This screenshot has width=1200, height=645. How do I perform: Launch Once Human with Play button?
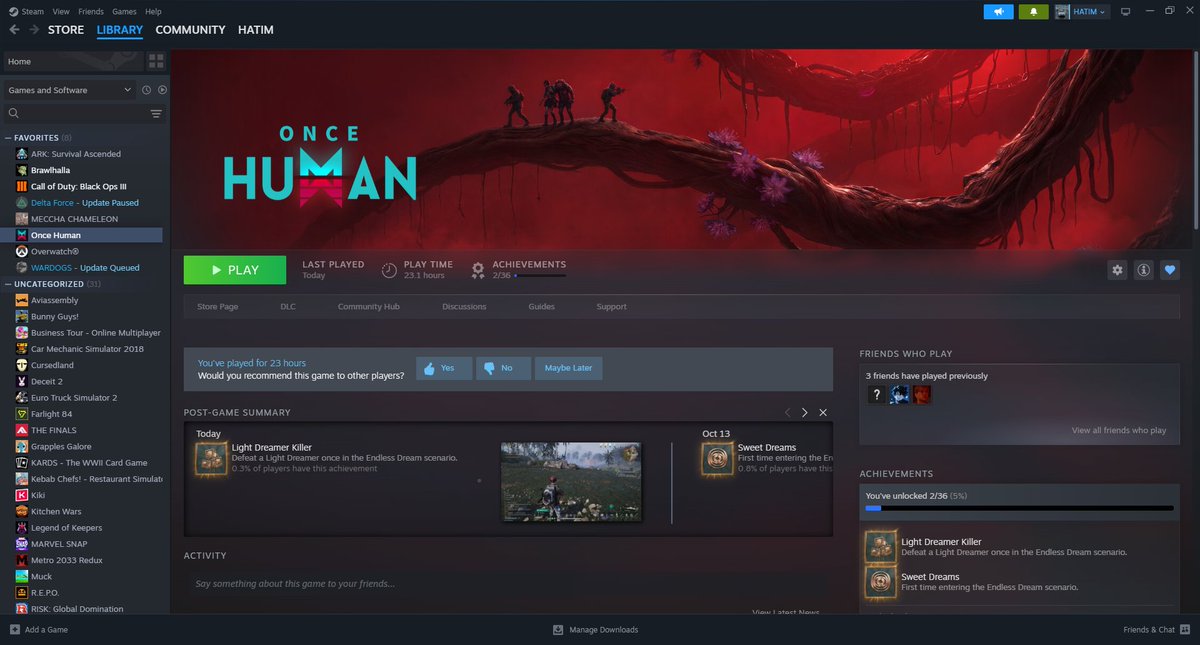click(x=235, y=270)
